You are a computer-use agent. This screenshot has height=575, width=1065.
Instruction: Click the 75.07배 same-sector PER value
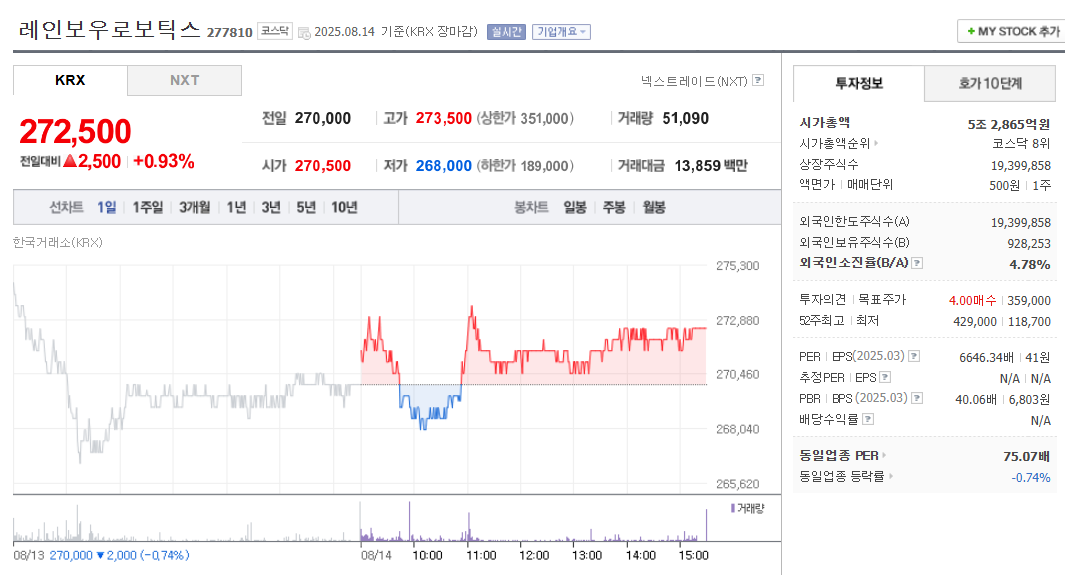(1026, 456)
